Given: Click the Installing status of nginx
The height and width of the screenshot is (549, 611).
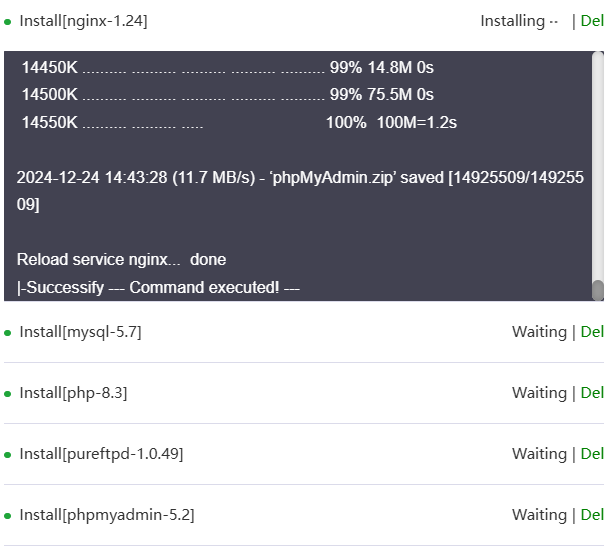Looking at the screenshot, I should [x=518, y=21].
